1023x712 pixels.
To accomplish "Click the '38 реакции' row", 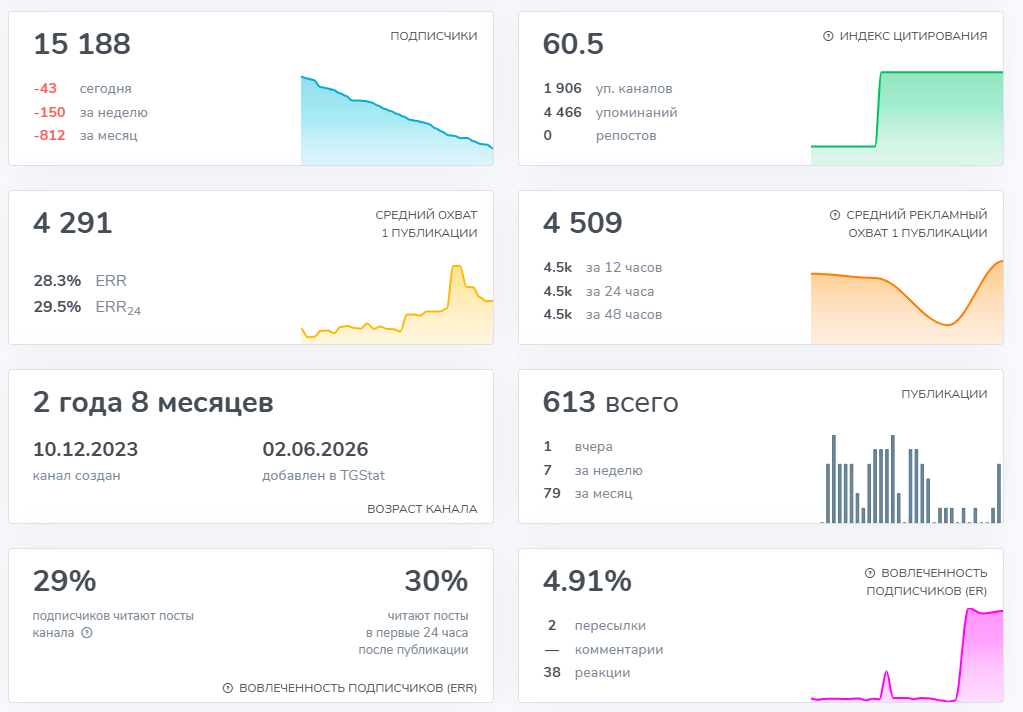I will click(x=587, y=673).
